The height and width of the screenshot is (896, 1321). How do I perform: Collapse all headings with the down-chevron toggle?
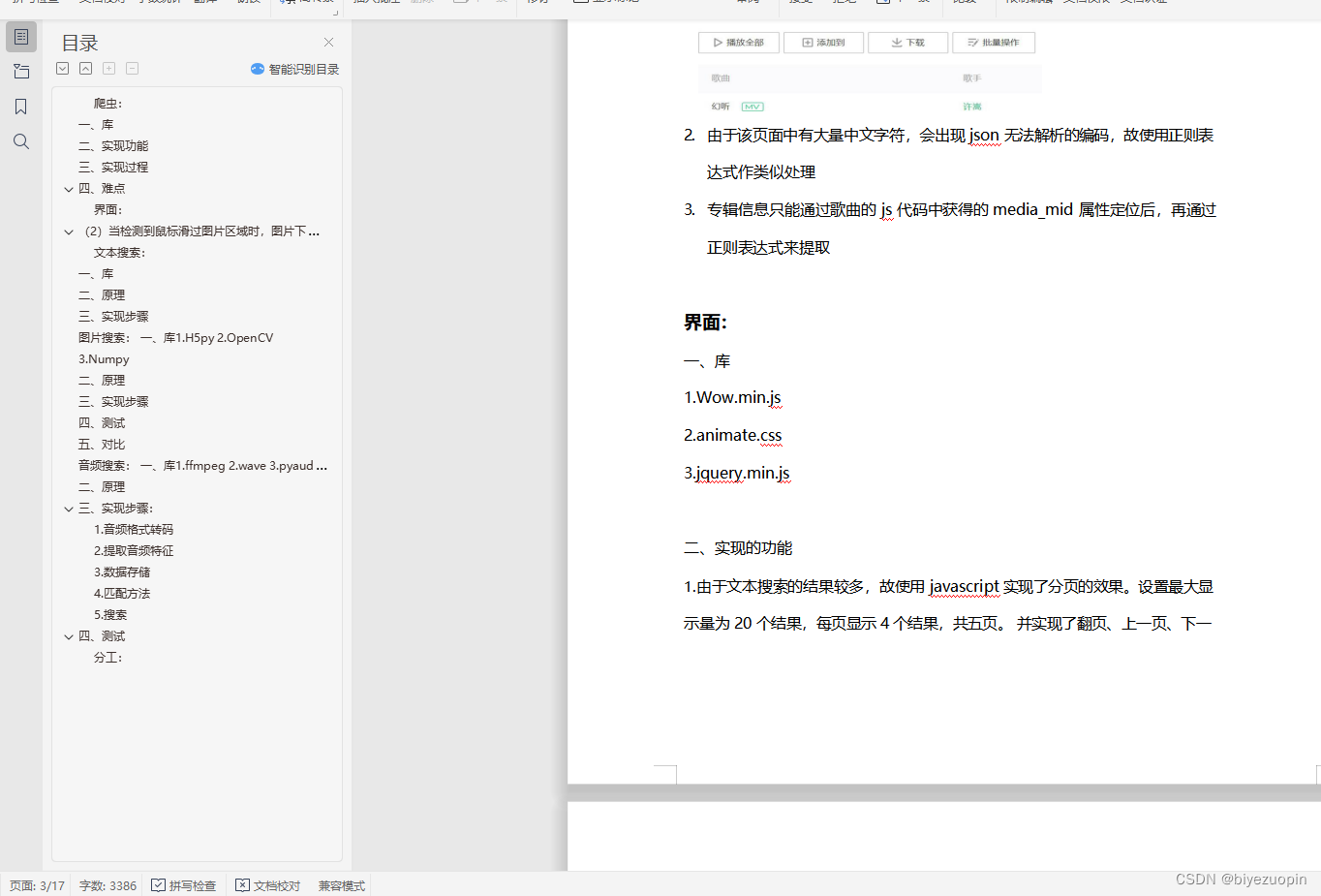pos(62,68)
